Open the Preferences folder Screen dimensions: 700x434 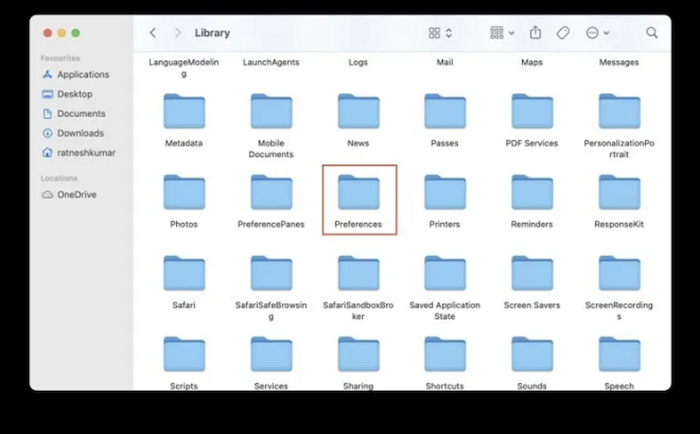(358, 193)
